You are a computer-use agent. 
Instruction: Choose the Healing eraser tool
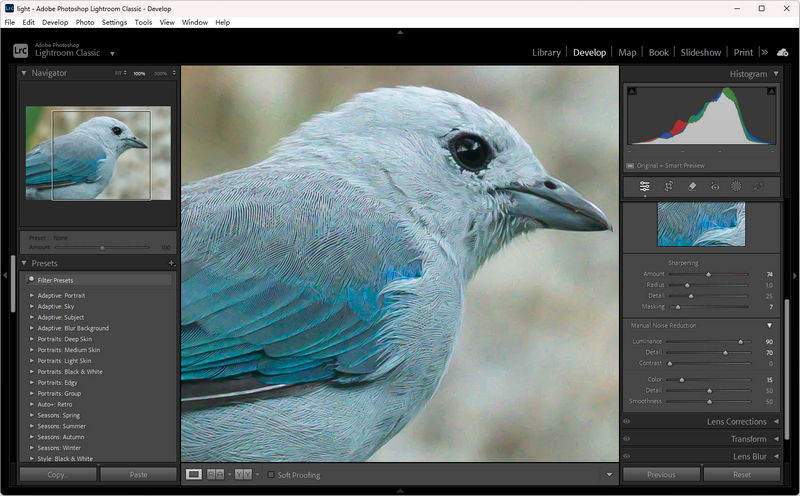point(692,186)
